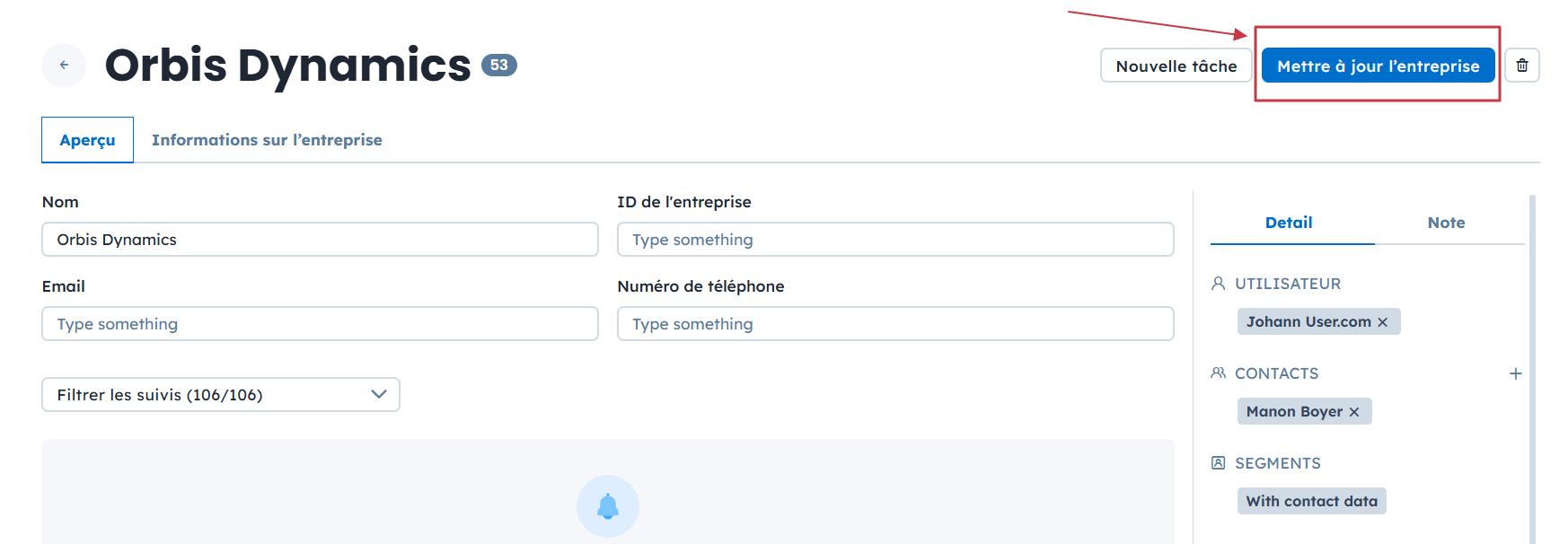Click the Nouvelle tâche button
Image resolution: width=1568 pixels, height=544 pixels.
click(x=1176, y=66)
